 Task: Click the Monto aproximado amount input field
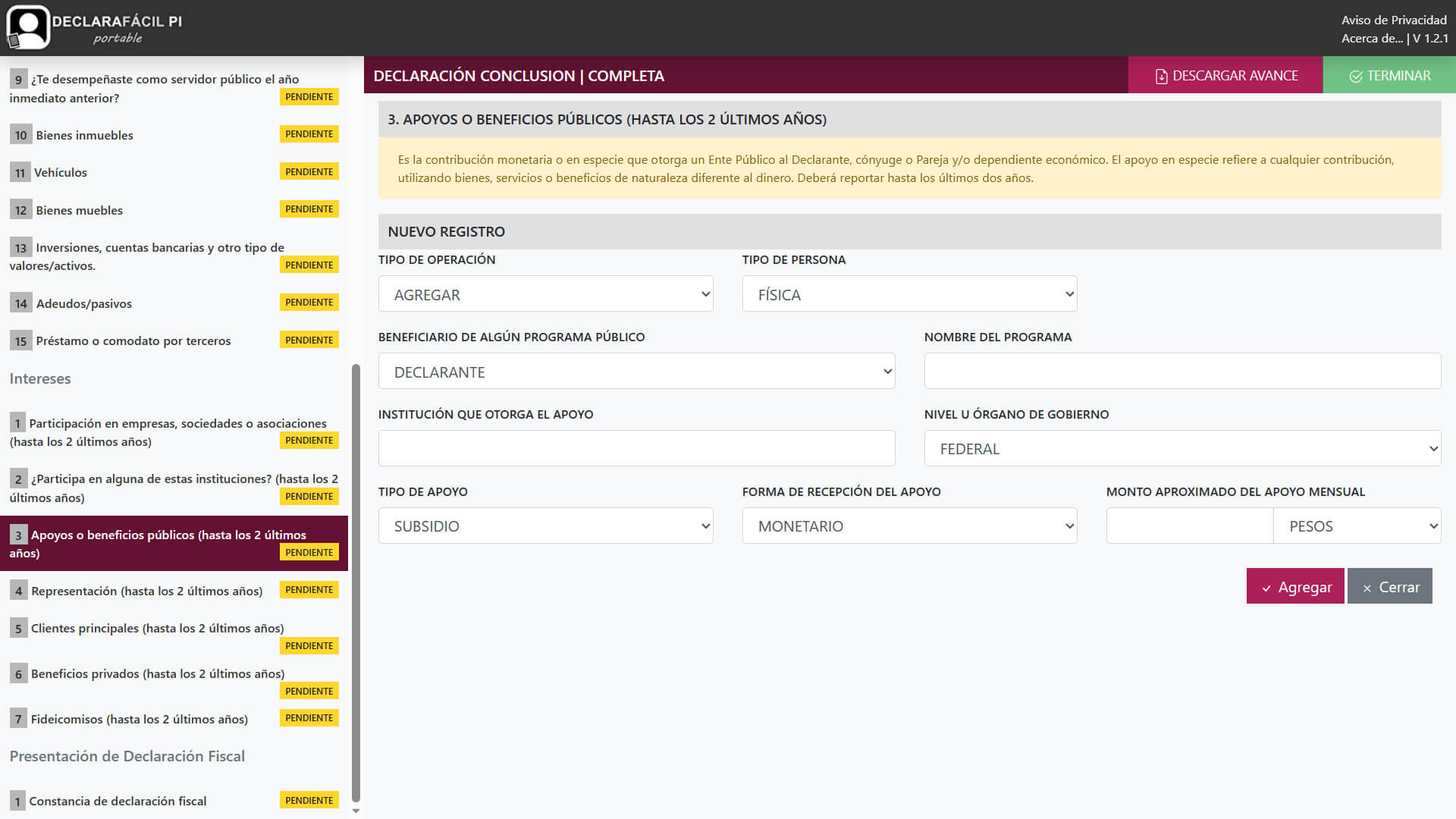pyautogui.click(x=1190, y=526)
